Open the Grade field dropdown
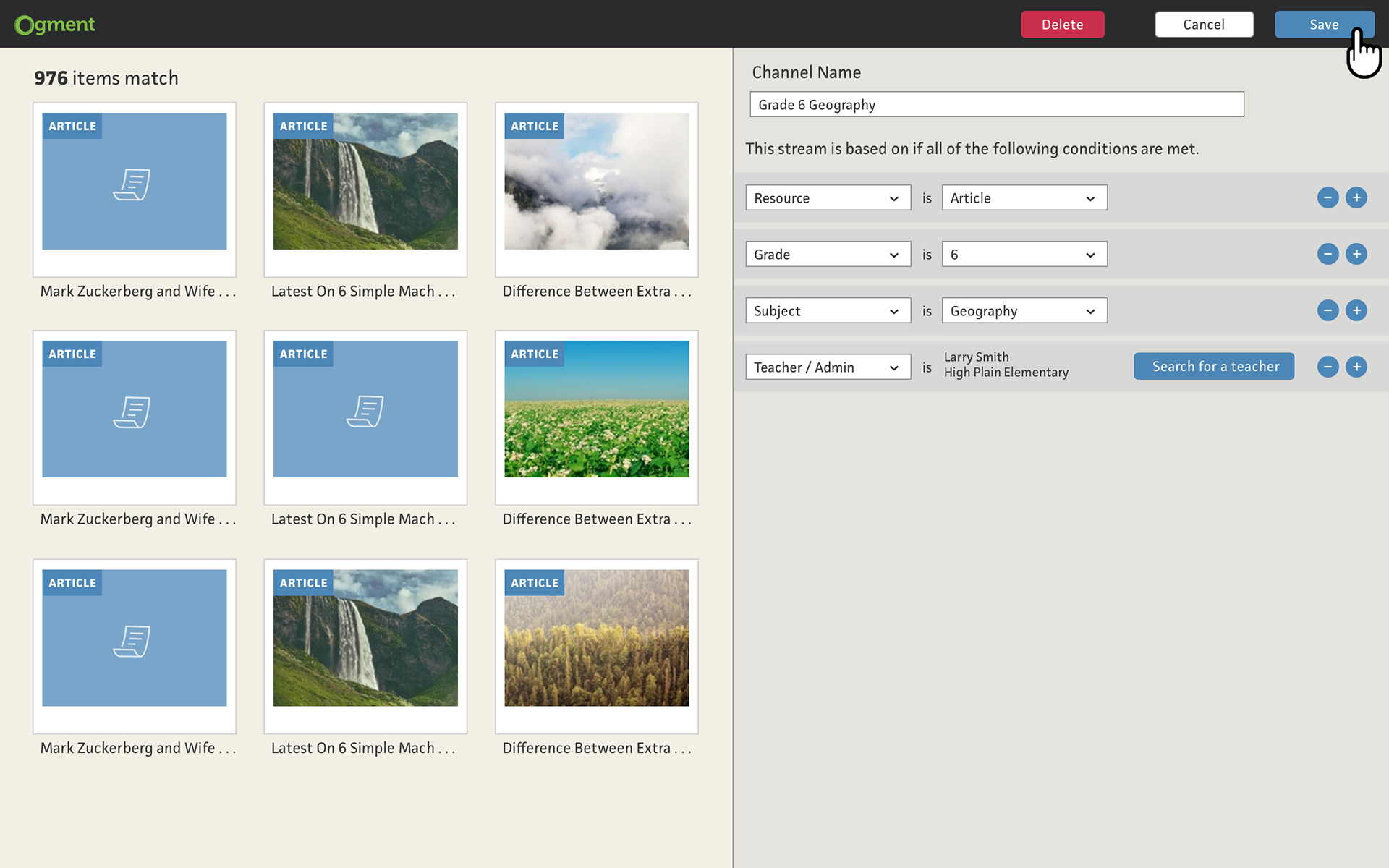 point(828,254)
